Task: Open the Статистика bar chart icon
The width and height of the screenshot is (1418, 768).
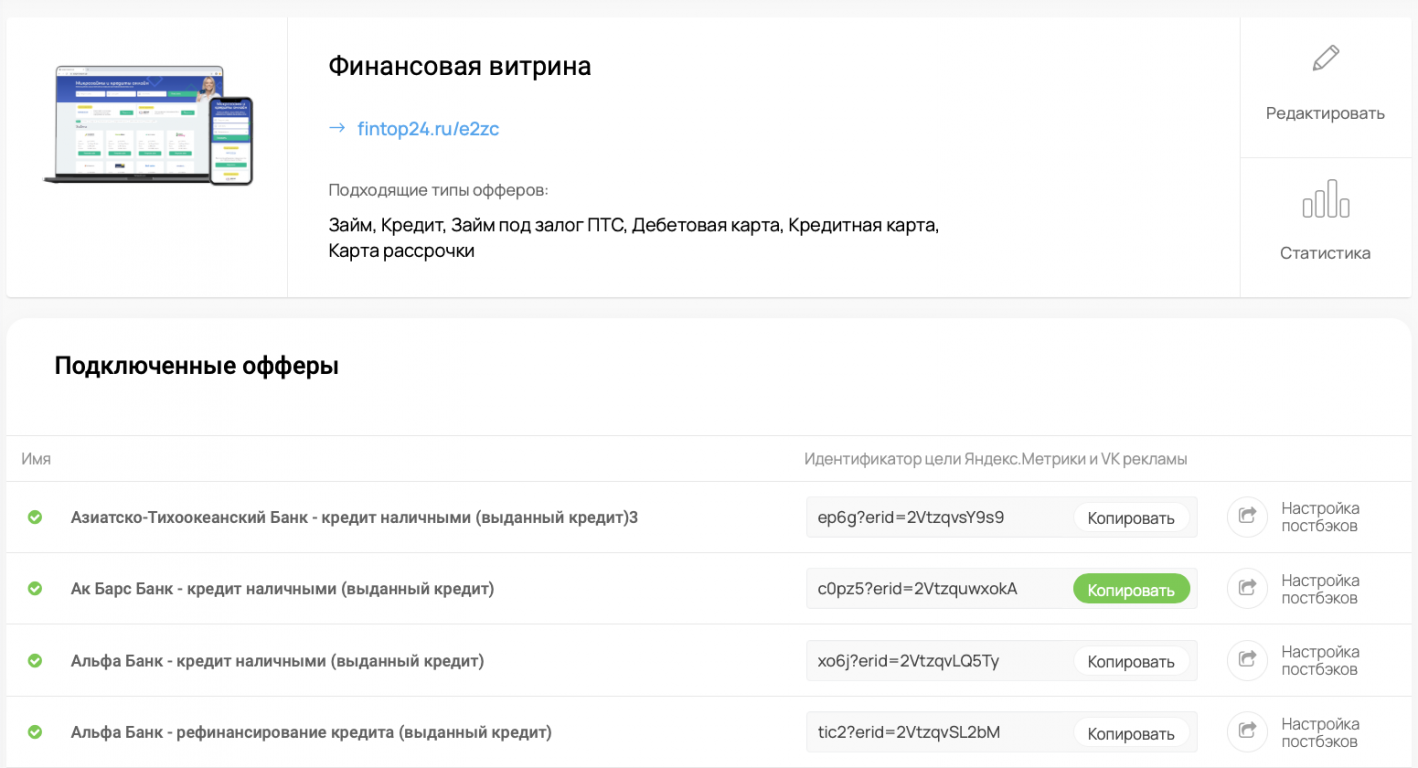Action: [x=1325, y=199]
